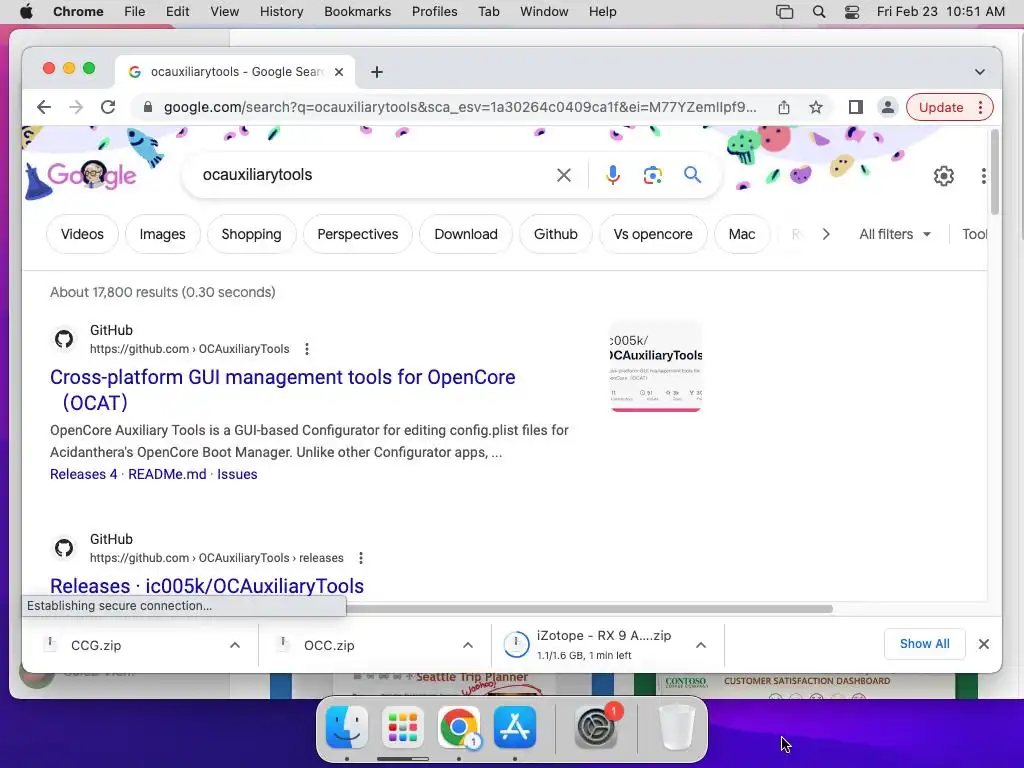
Task: Open Finder from the Dock
Action: point(346,728)
